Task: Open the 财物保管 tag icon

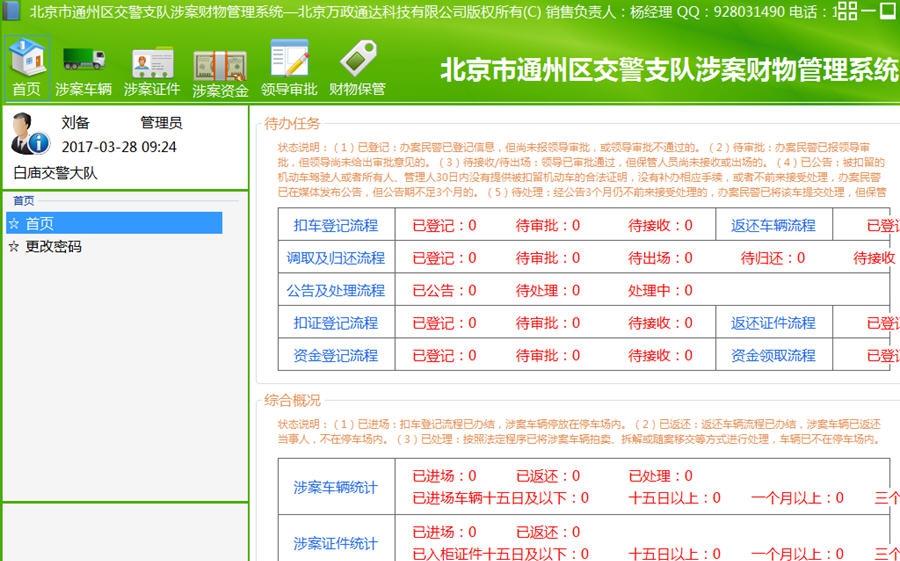Action: (357, 67)
